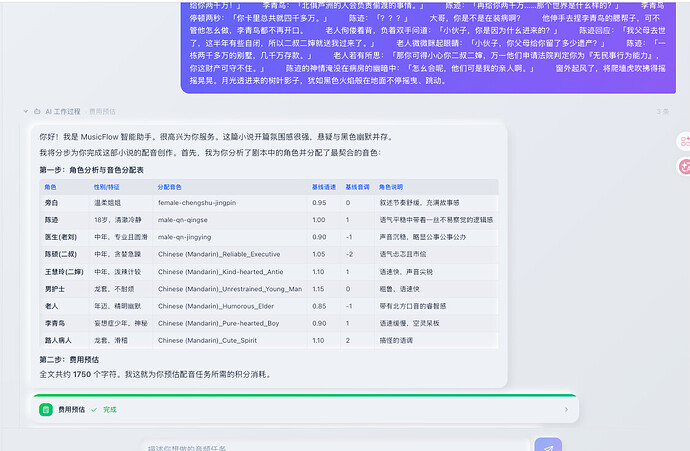Click the 费用预估 label next to AI 工作过程
Image resolution: width=690 pixels, height=451 pixels.
pyautogui.click(x=102, y=111)
